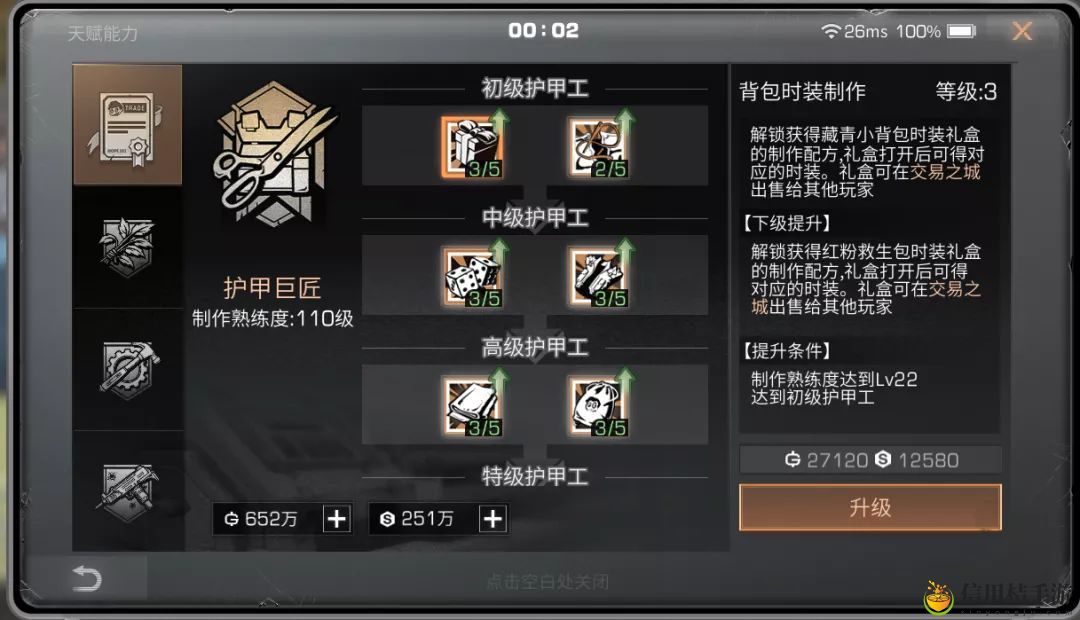Open the trade certificate talent tab
The image size is (1080, 620).
tap(127, 125)
